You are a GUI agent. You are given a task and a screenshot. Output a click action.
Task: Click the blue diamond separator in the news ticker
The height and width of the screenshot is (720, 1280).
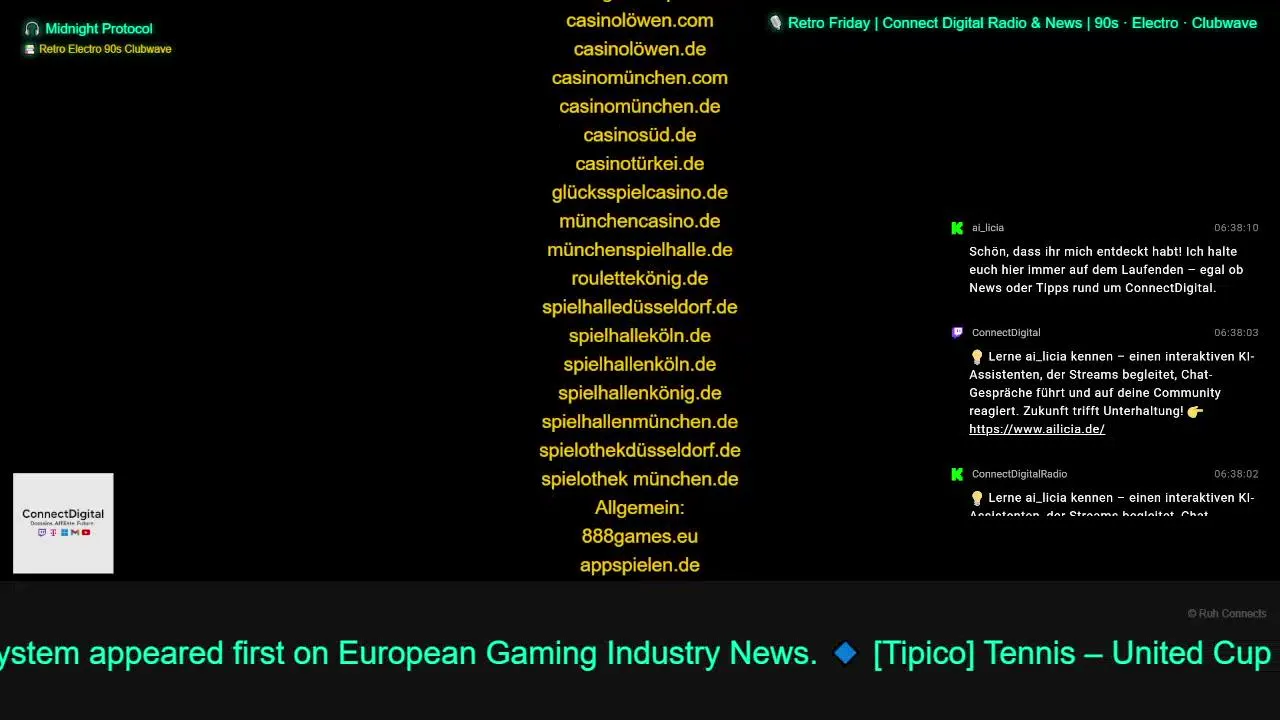pos(845,654)
